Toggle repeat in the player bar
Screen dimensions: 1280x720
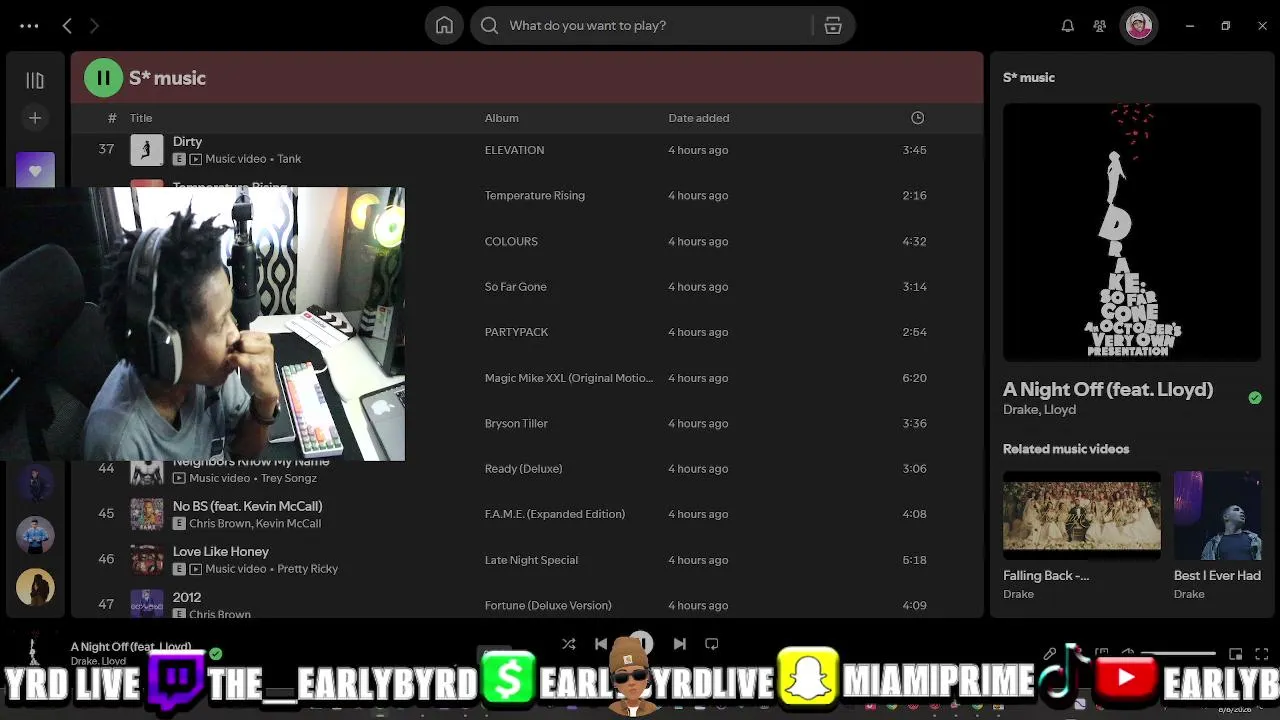click(712, 644)
